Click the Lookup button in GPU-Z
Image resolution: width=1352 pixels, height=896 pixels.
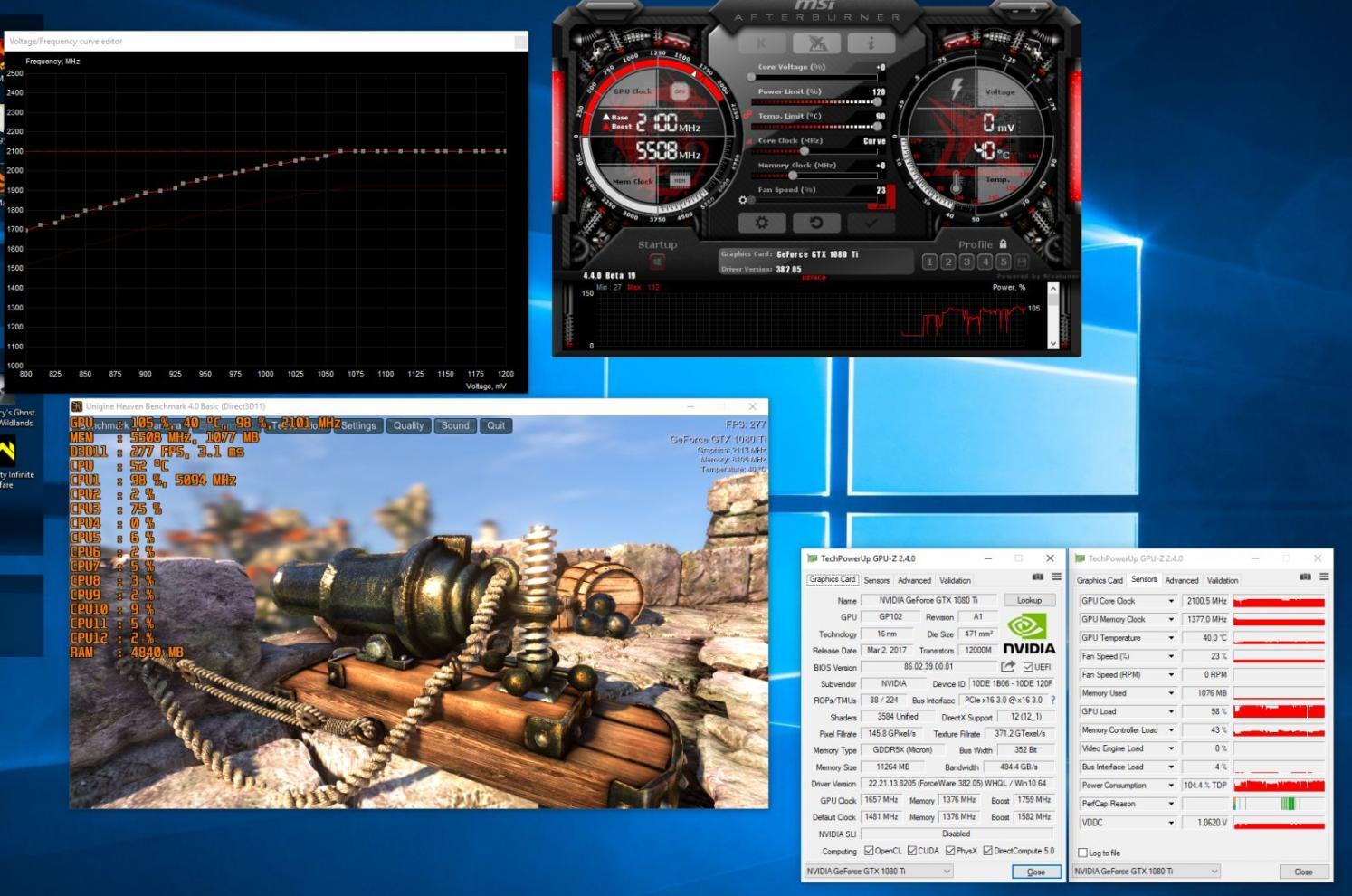(1029, 600)
